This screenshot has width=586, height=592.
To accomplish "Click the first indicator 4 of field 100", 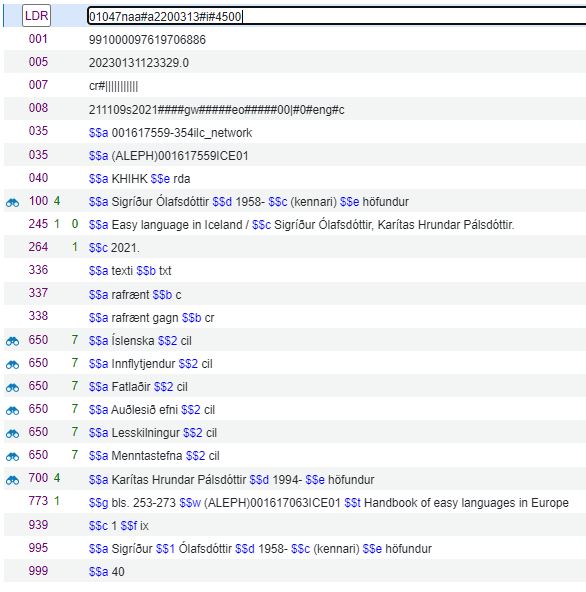I will point(57,201).
